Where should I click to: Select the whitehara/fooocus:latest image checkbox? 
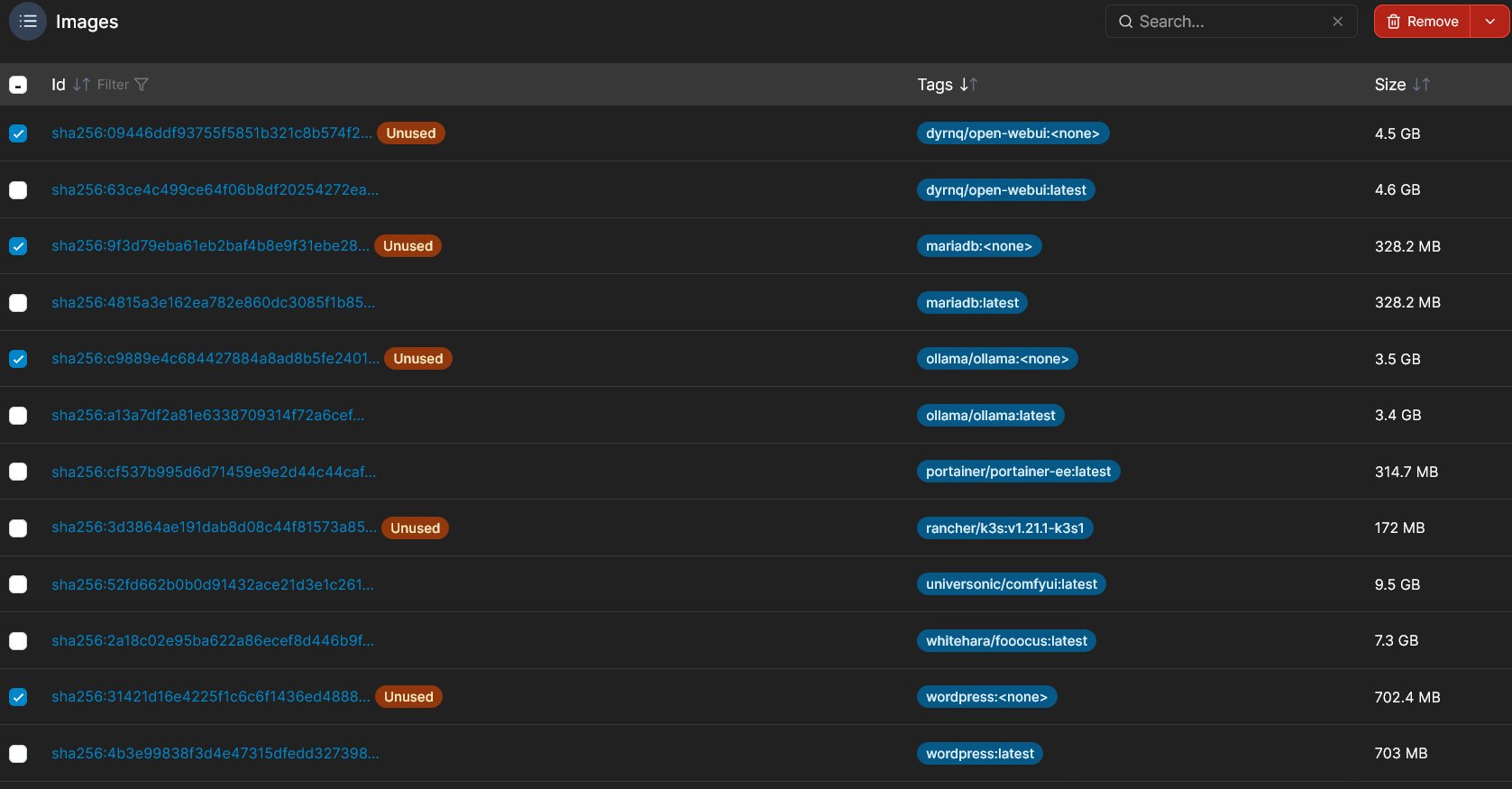click(18, 641)
